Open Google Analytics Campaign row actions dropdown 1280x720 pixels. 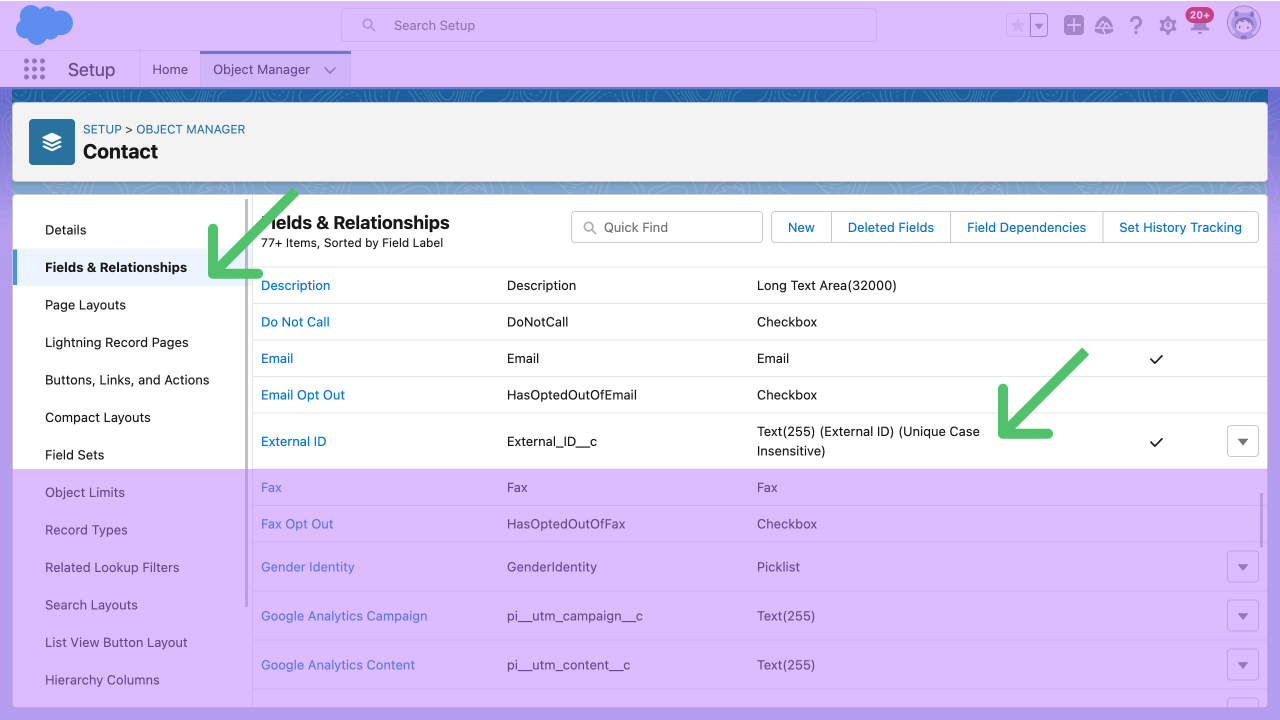(1242, 616)
